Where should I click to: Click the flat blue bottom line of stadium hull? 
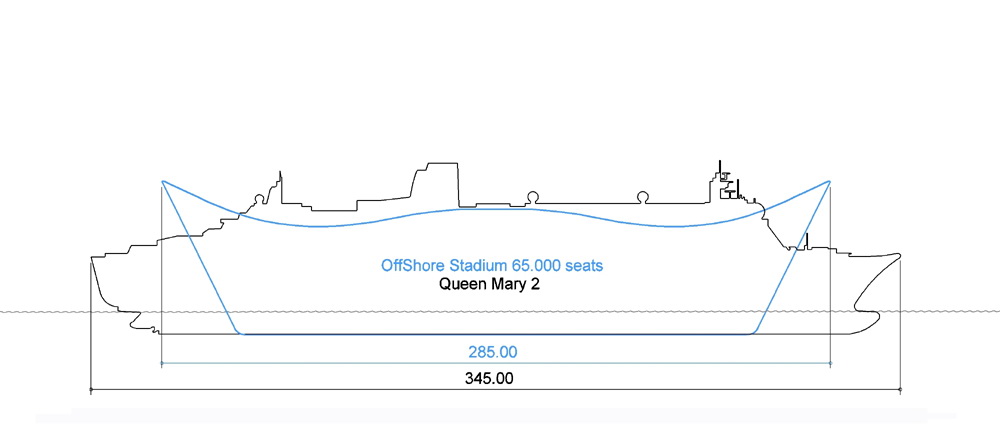coord(496,333)
